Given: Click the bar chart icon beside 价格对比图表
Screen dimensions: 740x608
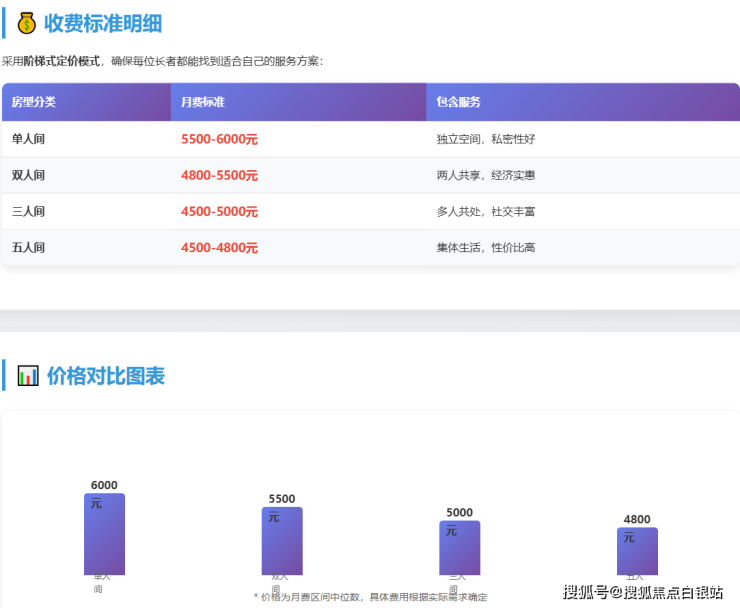Looking at the screenshot, I should click(x=28, y=376).
